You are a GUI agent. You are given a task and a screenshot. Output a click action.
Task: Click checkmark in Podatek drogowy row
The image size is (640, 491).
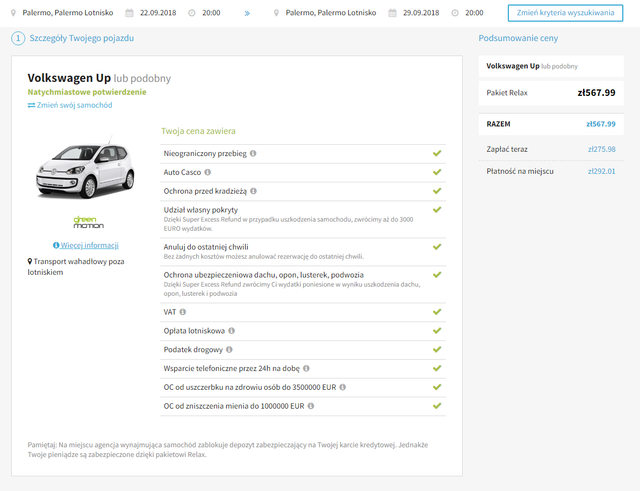437,349
